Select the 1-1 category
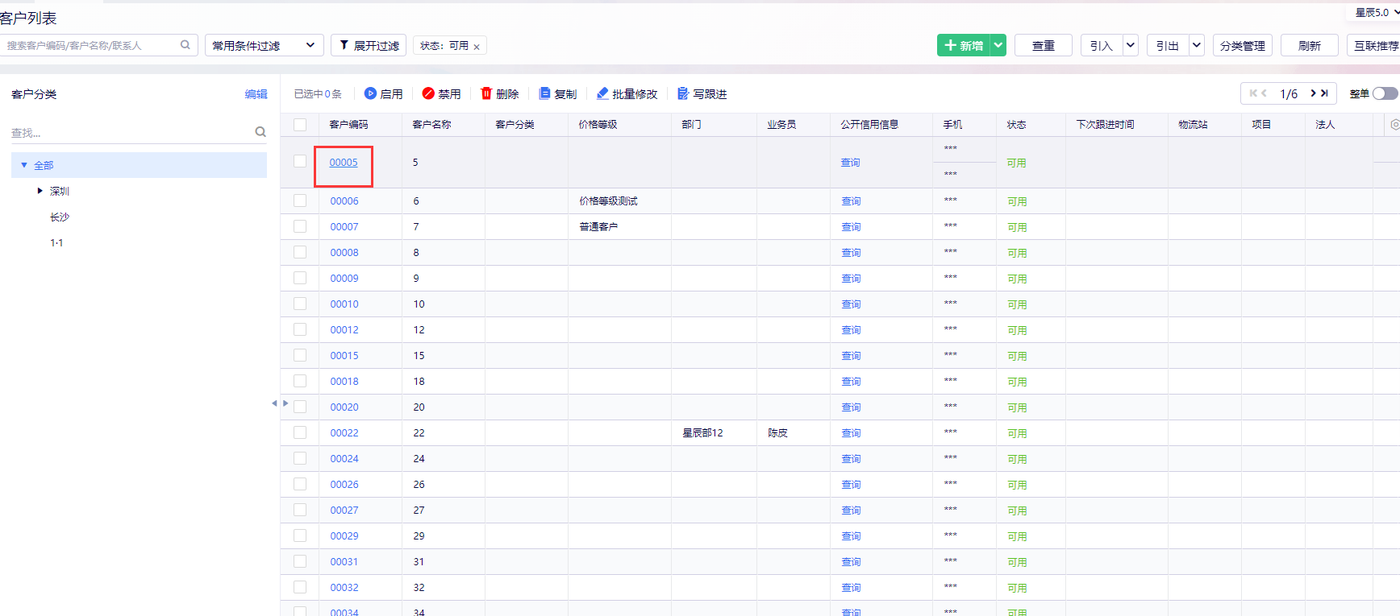The height and width of the screenshot is (616, 1400). (57, 243)
